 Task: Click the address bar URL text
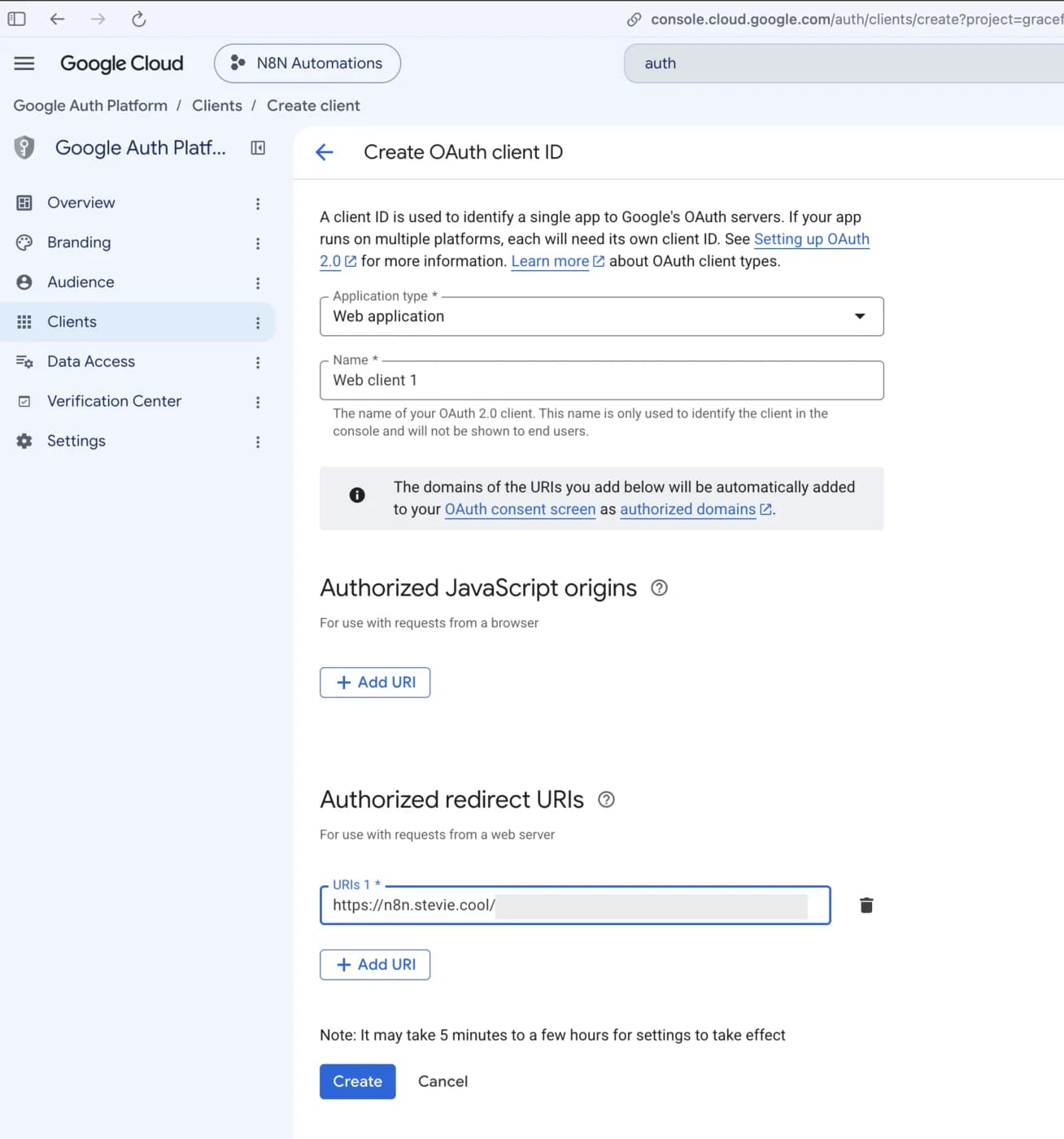tap(857, 20)
